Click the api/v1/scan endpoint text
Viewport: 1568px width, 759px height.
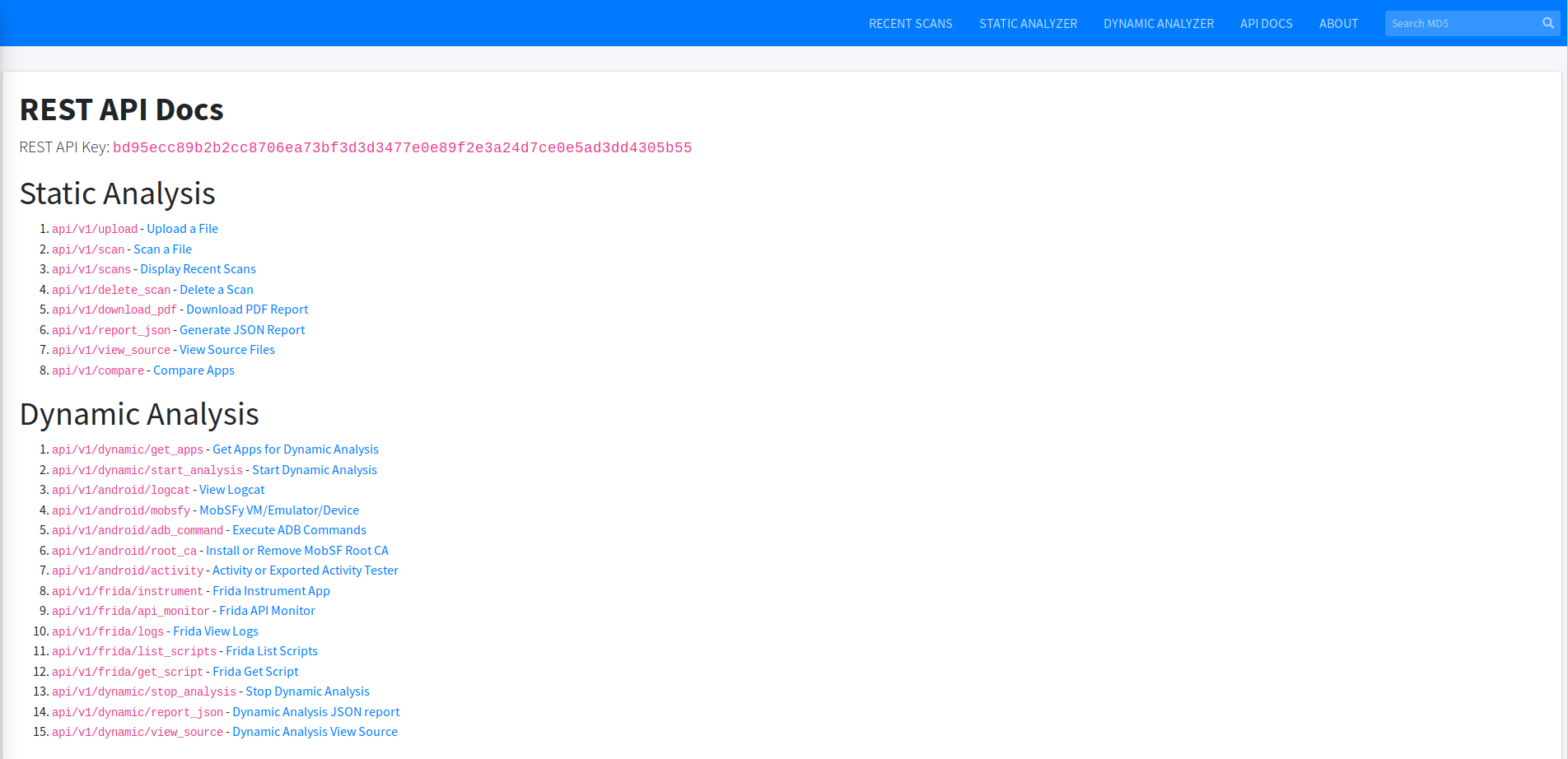88,249
